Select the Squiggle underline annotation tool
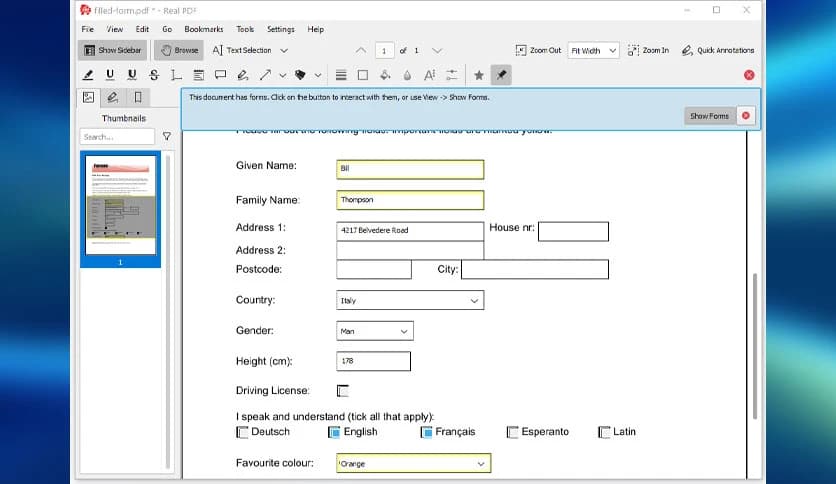This screenshot has width=836, height=484. [132, 75]
